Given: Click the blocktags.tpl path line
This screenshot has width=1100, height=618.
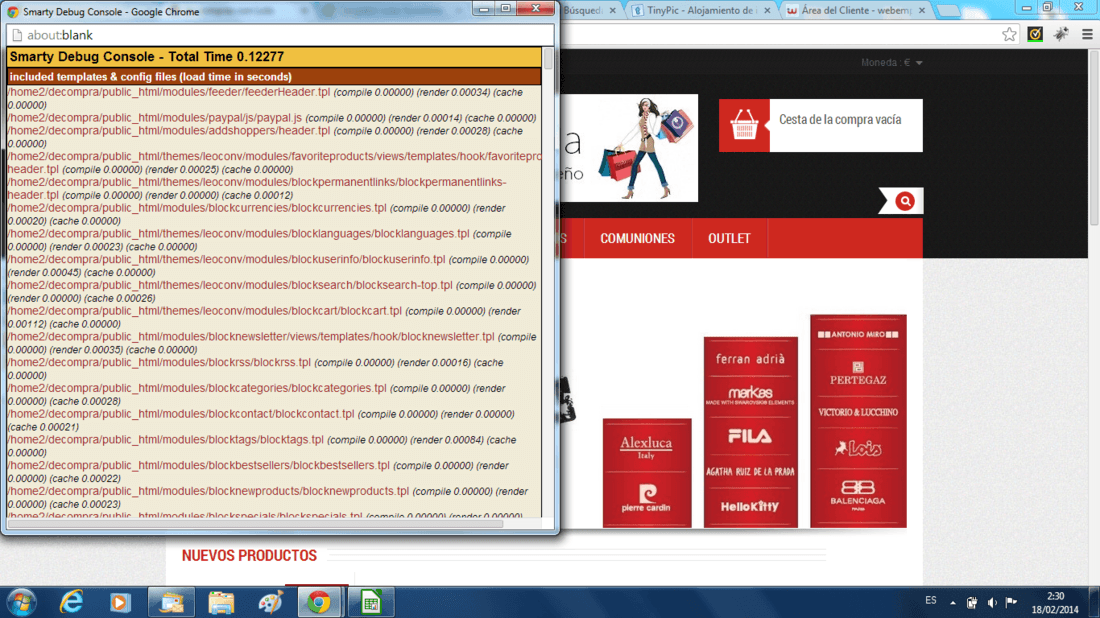Looking at the screenshot, I should tap(166, 440).
